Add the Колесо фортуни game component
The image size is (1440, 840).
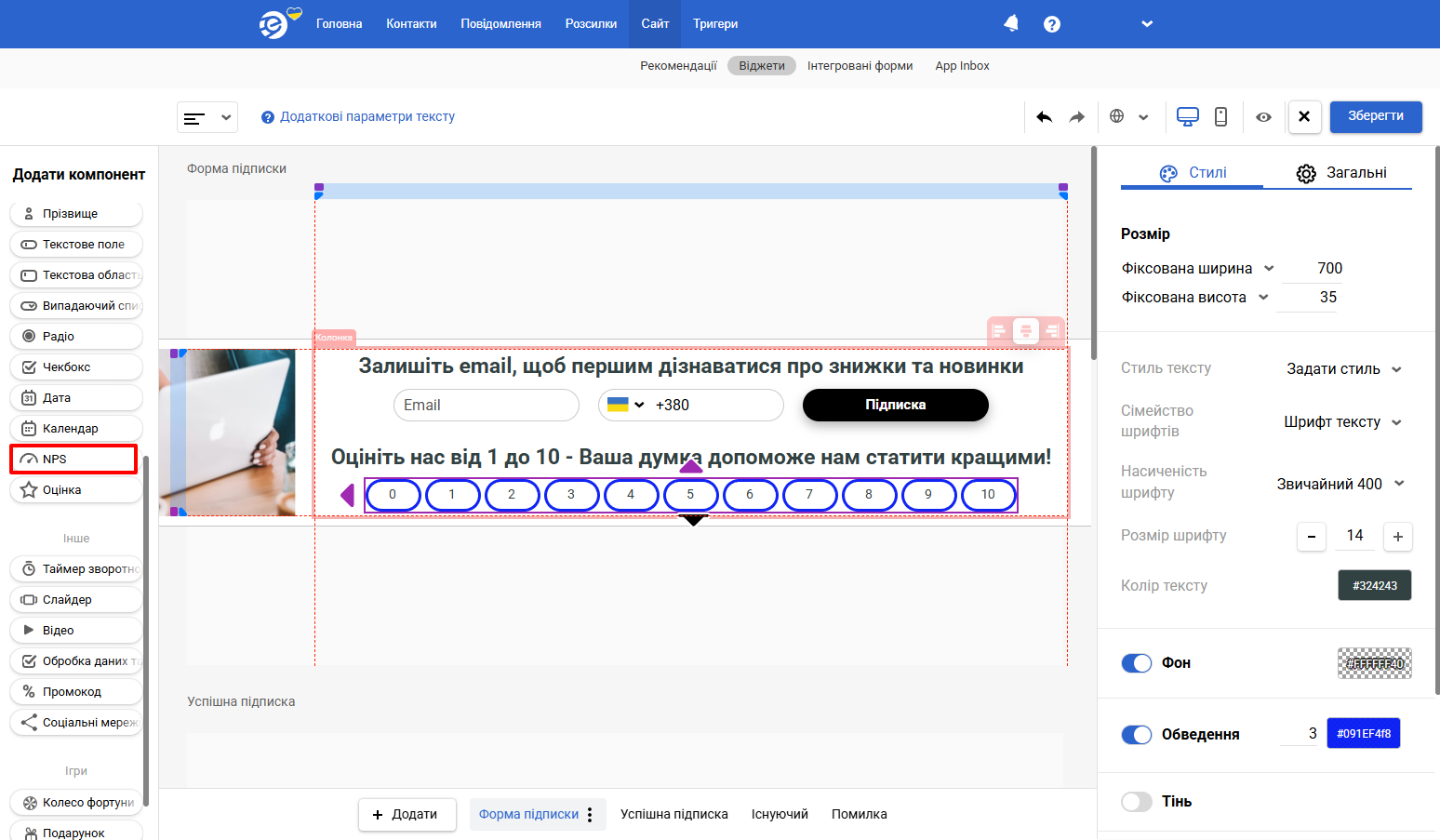[76, 802]
